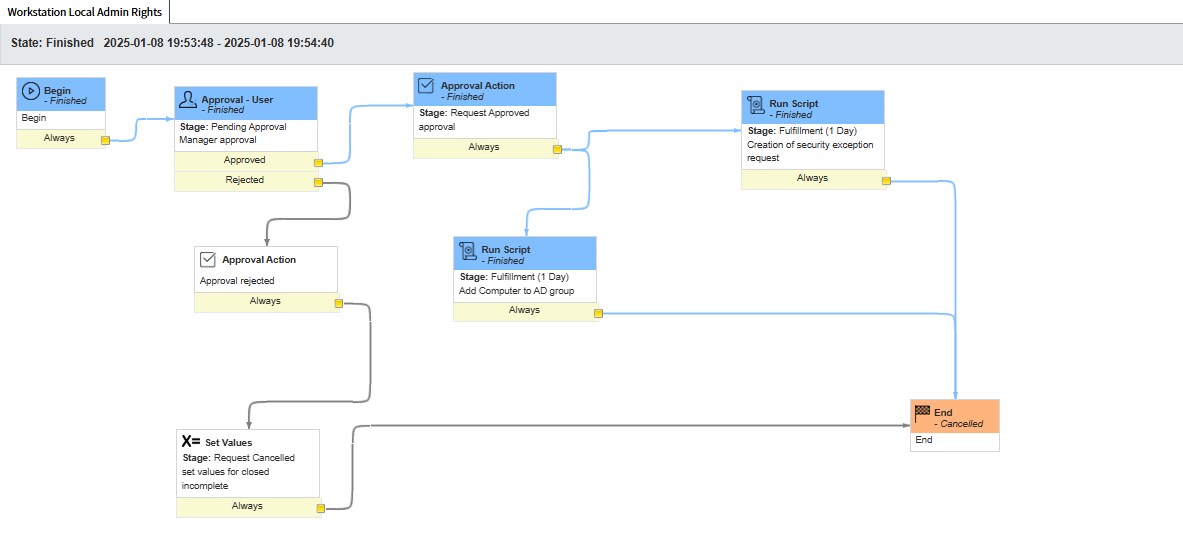
Task: Select the Always condition under Begin
Action: click(x=60, y=139)
